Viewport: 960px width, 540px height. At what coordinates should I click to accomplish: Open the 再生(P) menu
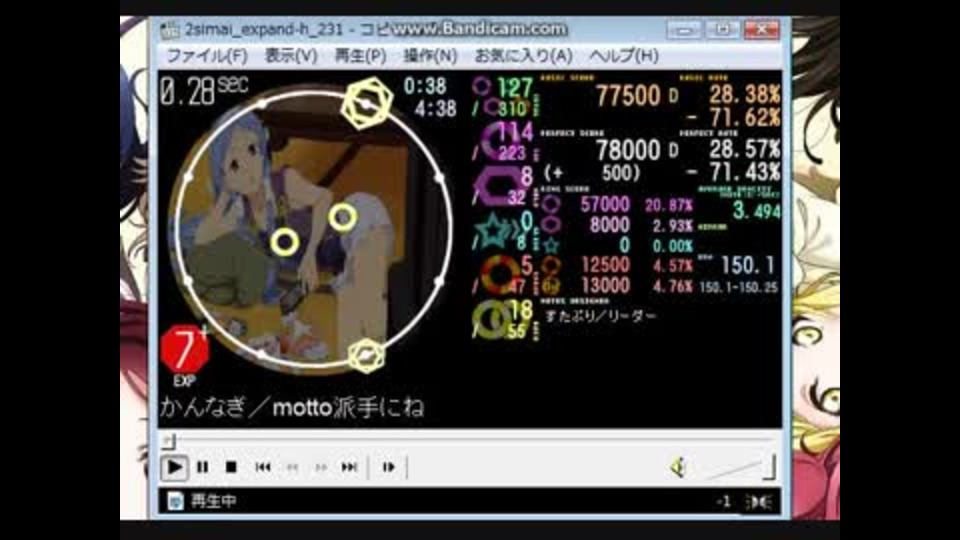360,56
